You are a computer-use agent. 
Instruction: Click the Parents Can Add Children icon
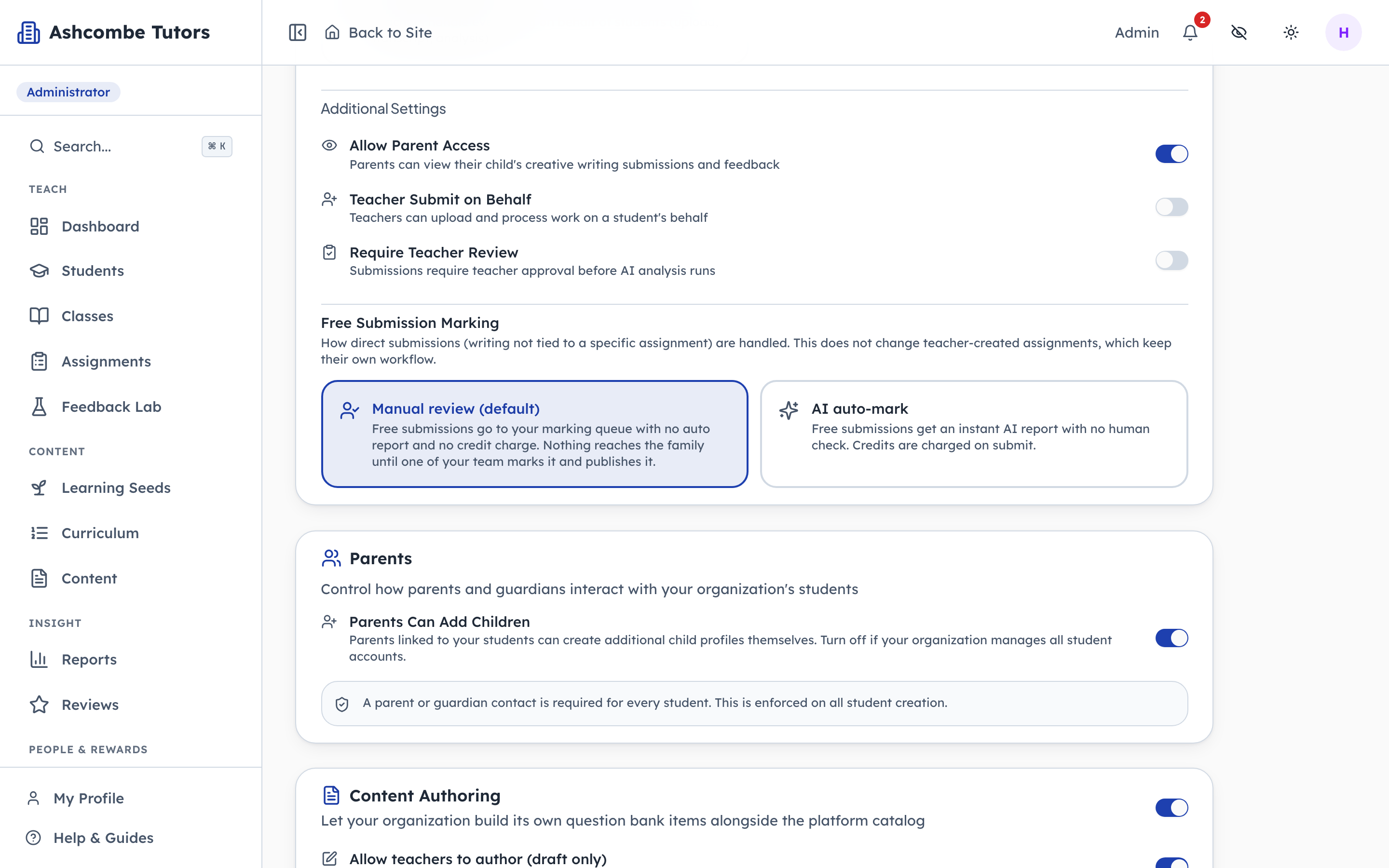pos(329,622)
